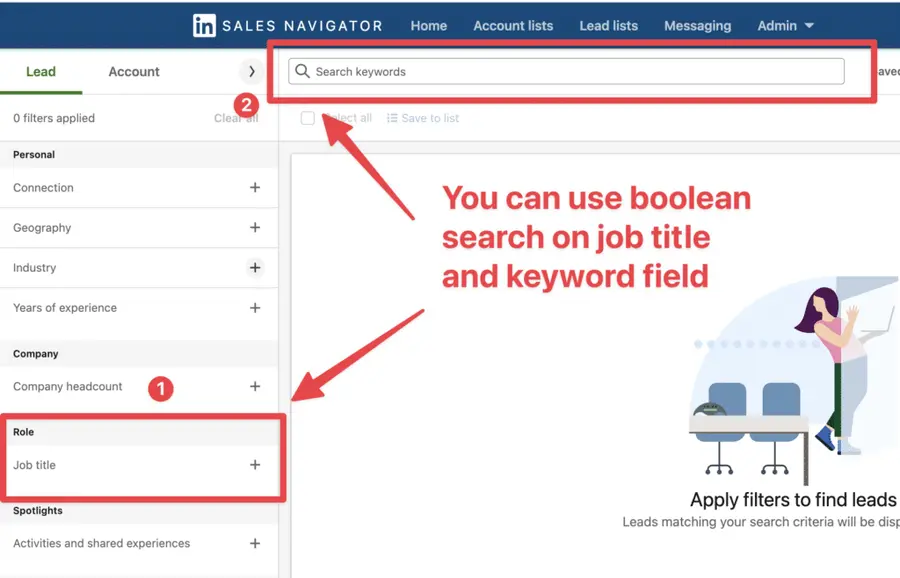Switch to the Account tab
Viewport: 900px width, 578px height.
click(x=133, y=71)
